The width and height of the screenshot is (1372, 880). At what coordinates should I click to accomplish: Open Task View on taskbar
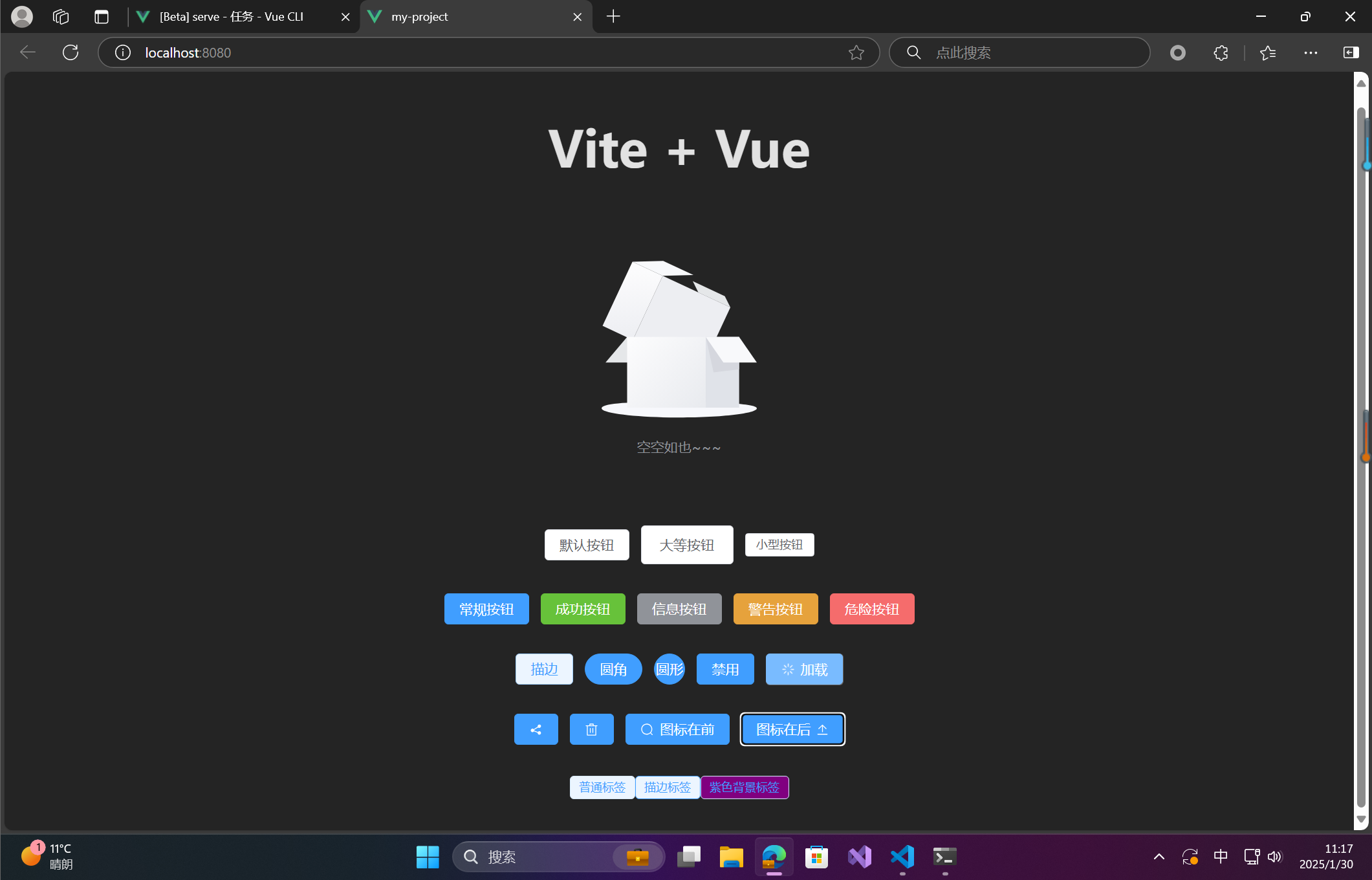[688, 857]
